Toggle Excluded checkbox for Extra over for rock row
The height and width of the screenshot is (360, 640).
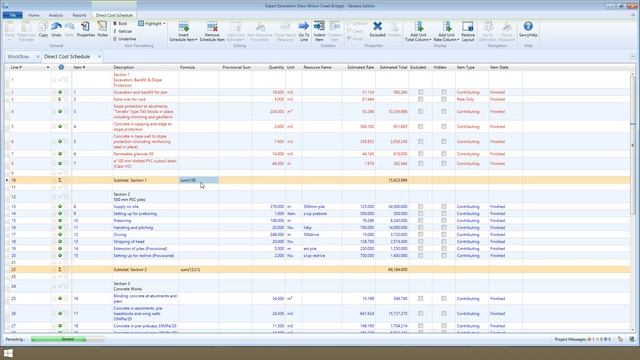click(x=420, y=99)
